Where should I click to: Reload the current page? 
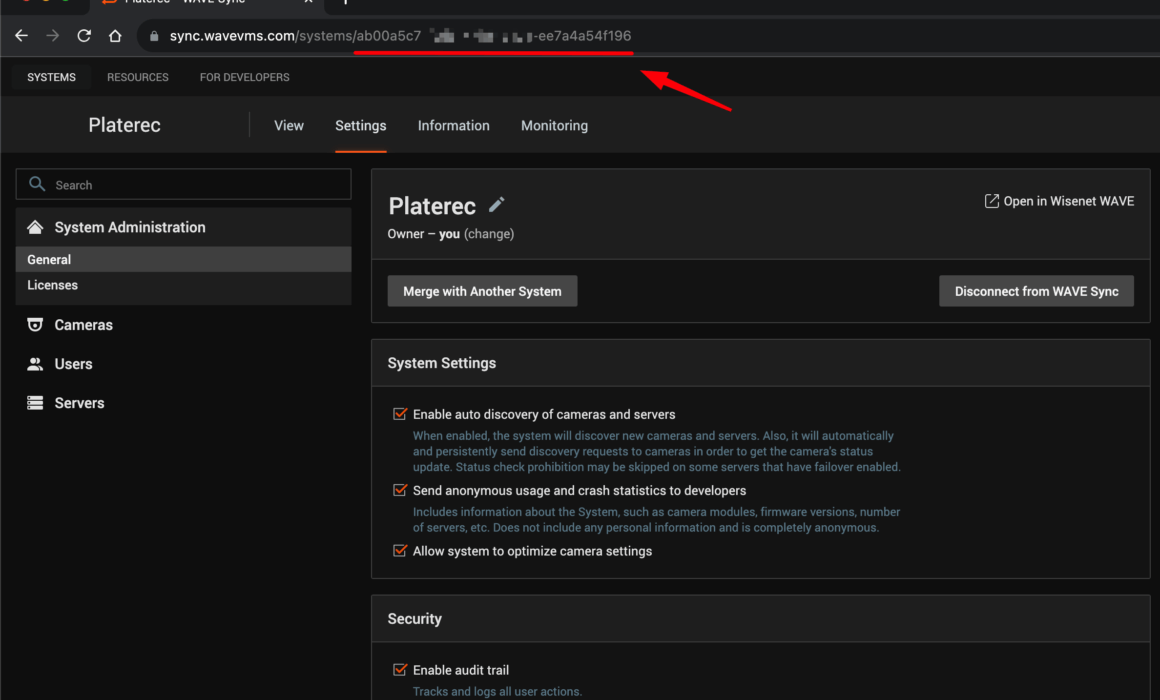click(84, 36)
